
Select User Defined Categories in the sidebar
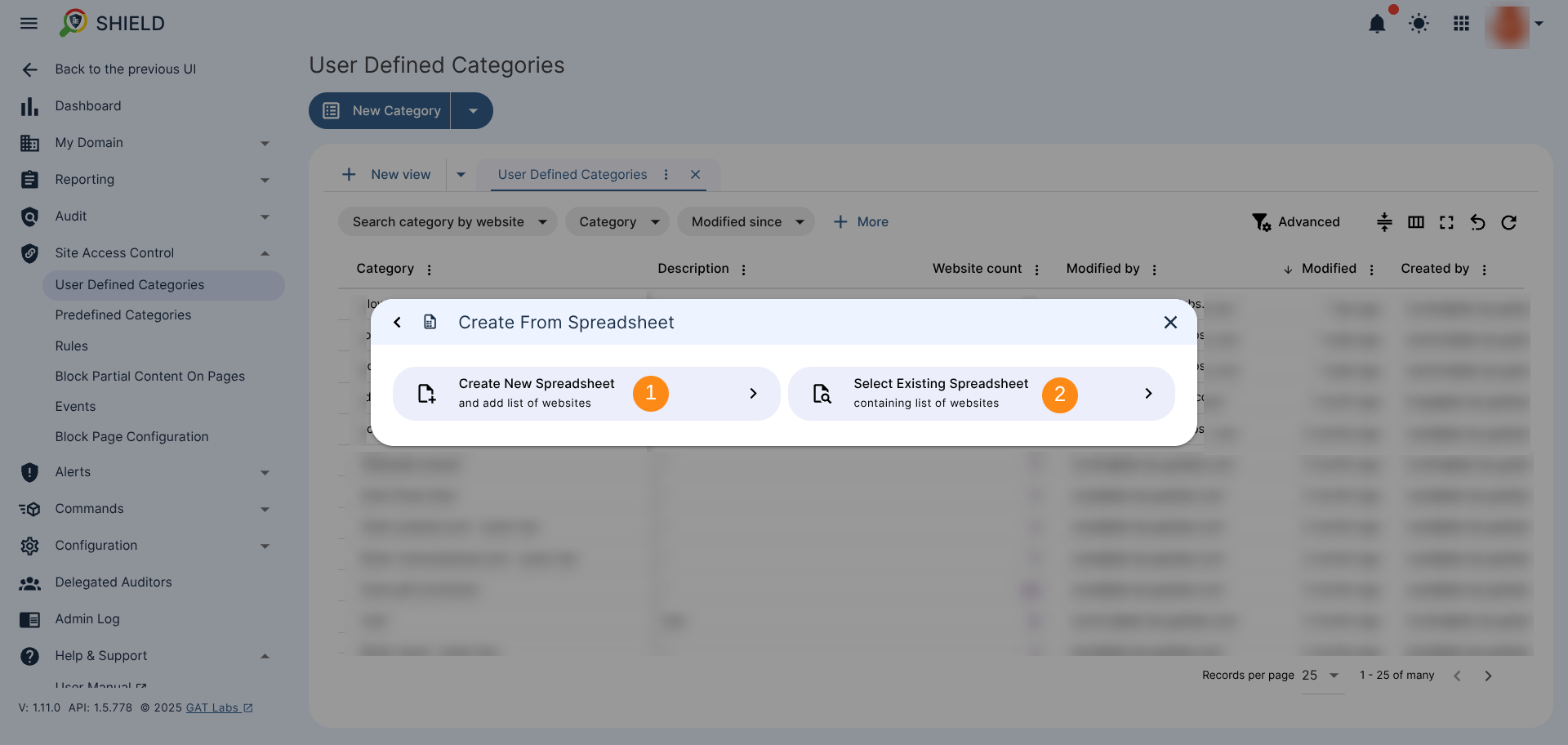coord(163,285)
